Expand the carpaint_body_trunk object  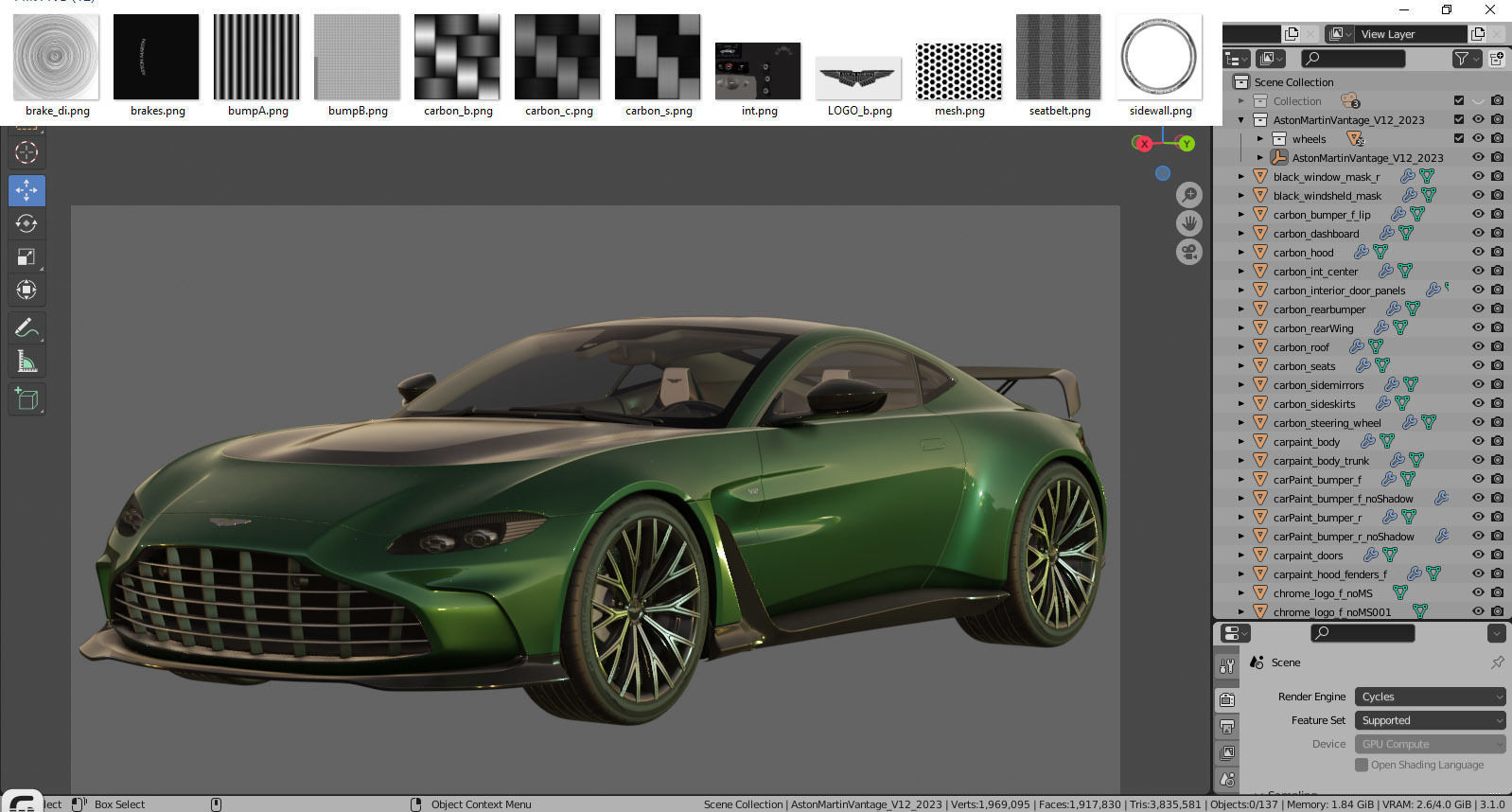click(x=1241, y=461)
